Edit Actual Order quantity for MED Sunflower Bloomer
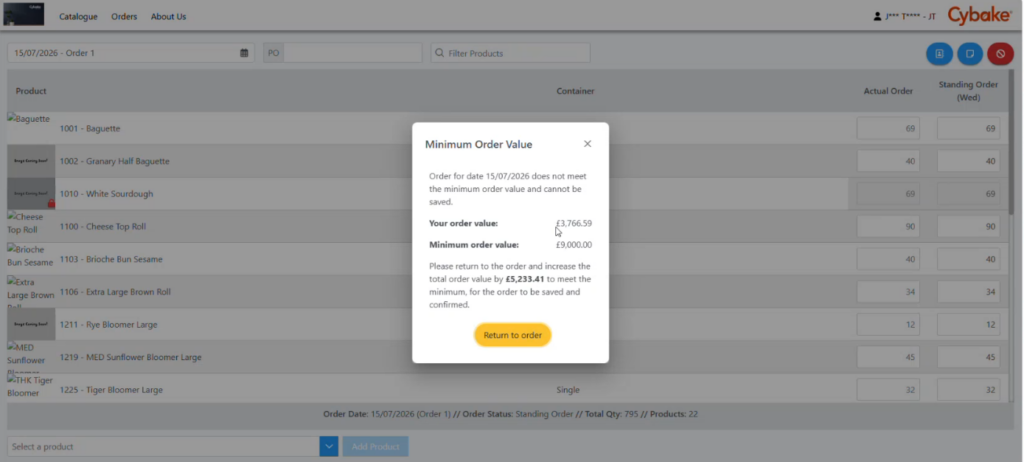The width and height of the screenshot is (1024, 462). [888, 357]
